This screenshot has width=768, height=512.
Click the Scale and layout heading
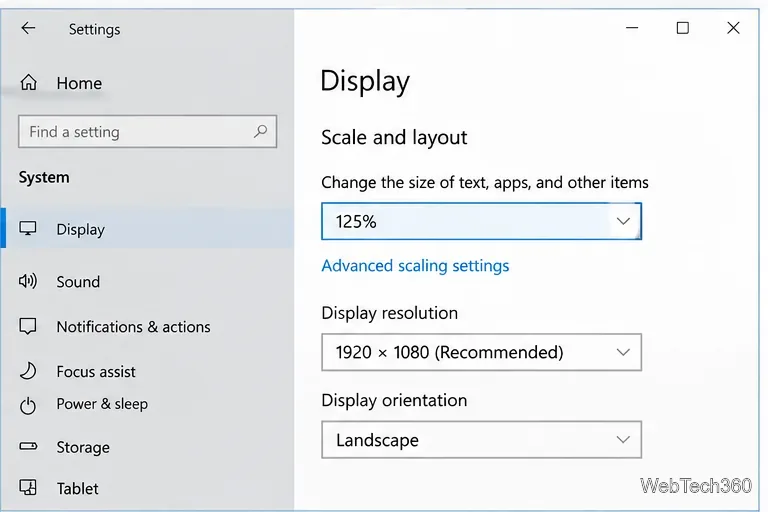click(x=394, y=137)
